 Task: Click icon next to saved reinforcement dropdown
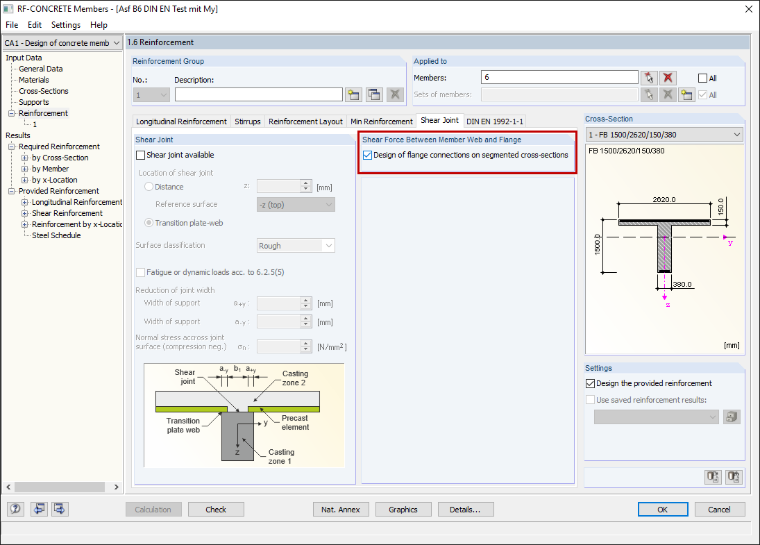click(x=732, y=417)
